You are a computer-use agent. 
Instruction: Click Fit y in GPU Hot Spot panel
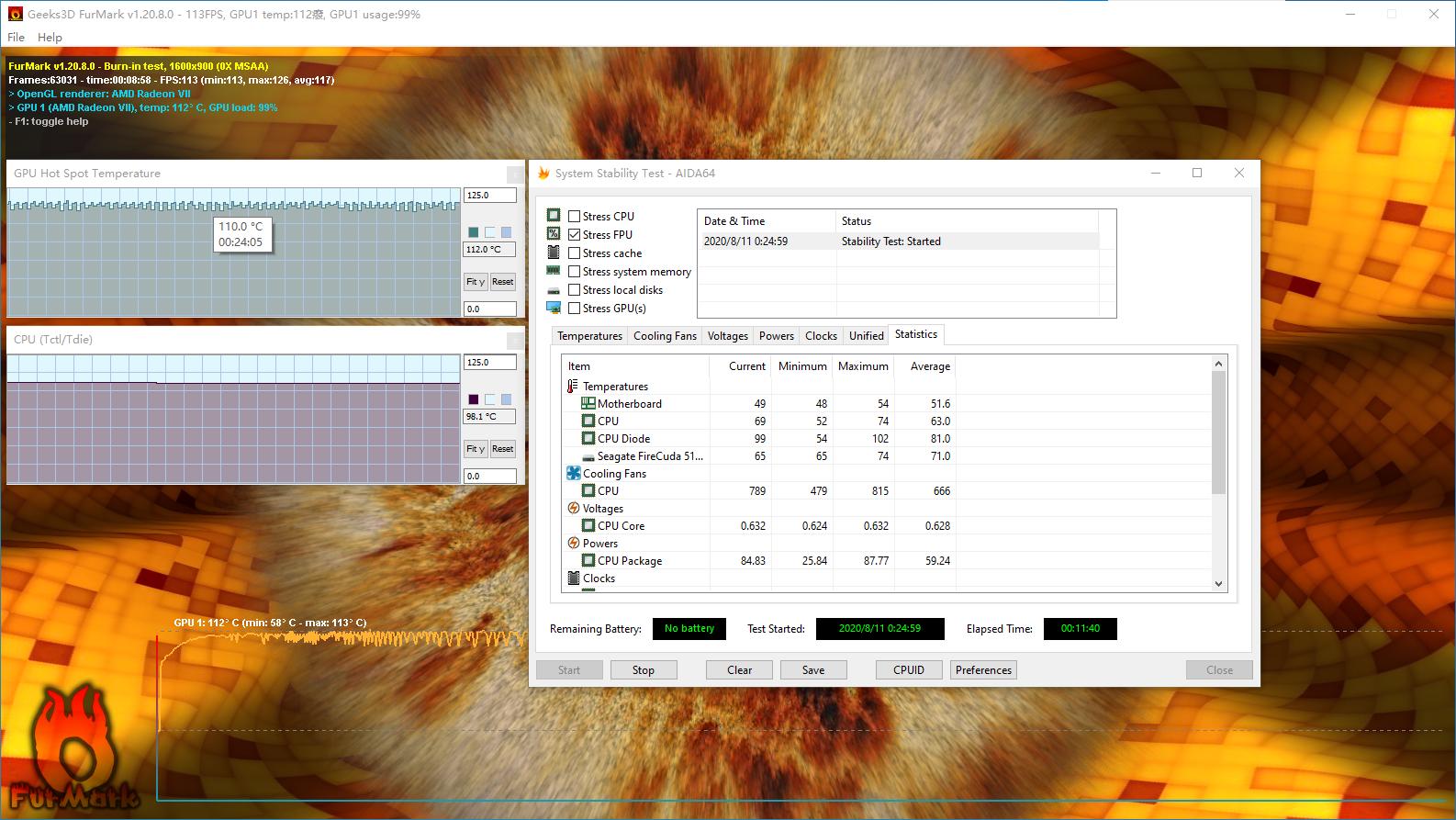[x=475, y=282]
